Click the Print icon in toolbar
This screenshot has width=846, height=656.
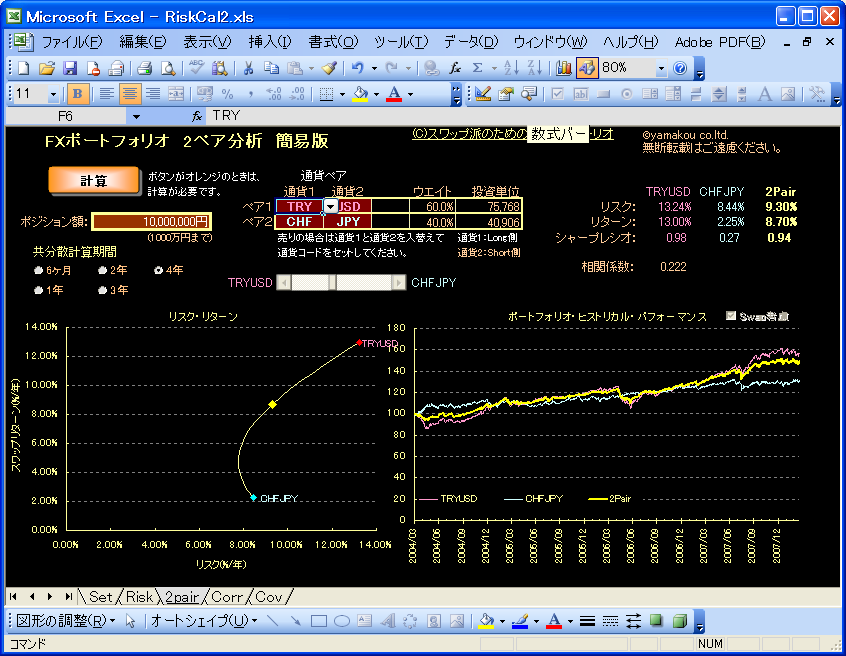click(144, 68)
